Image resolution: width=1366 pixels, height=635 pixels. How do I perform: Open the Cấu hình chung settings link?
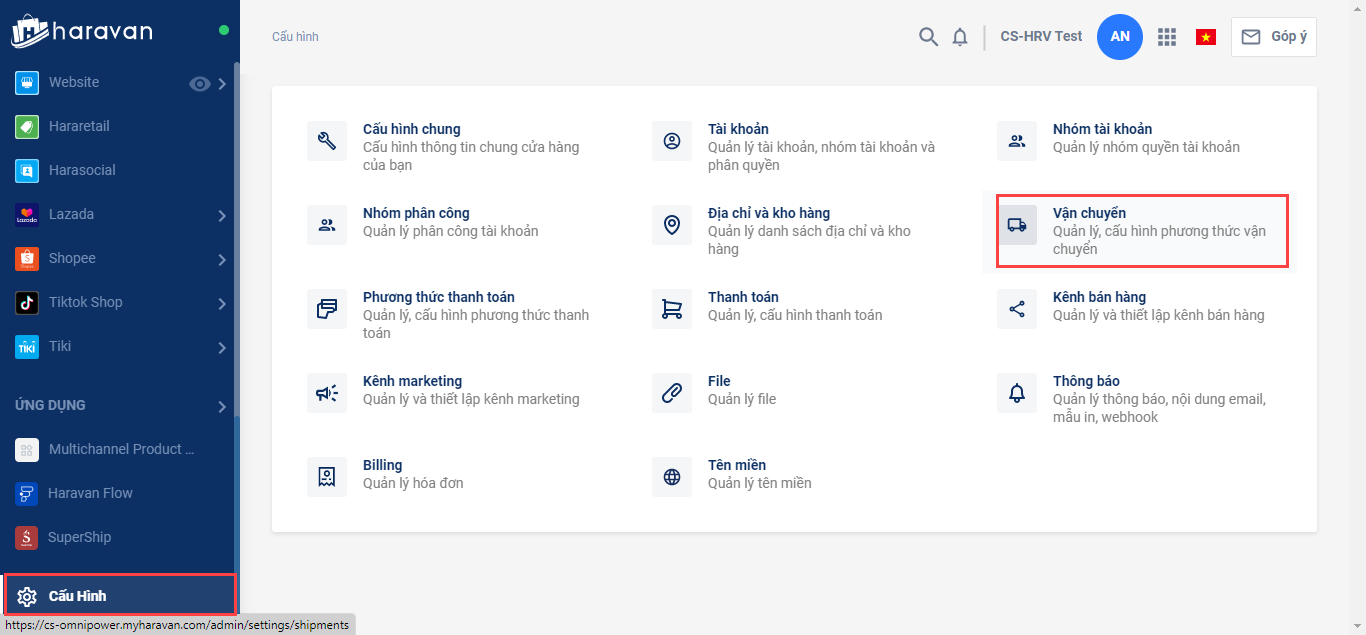point(411,129)
